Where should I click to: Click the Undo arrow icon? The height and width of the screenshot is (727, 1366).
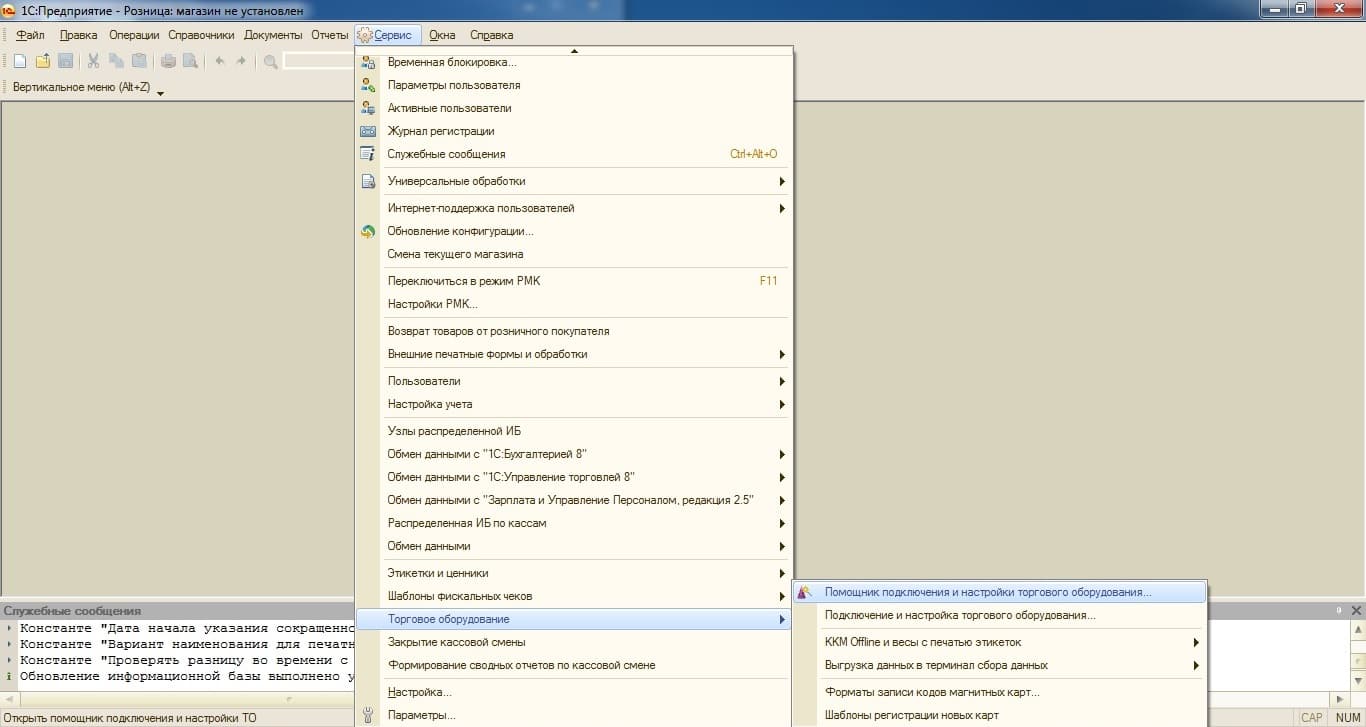[x=219, y=61]
